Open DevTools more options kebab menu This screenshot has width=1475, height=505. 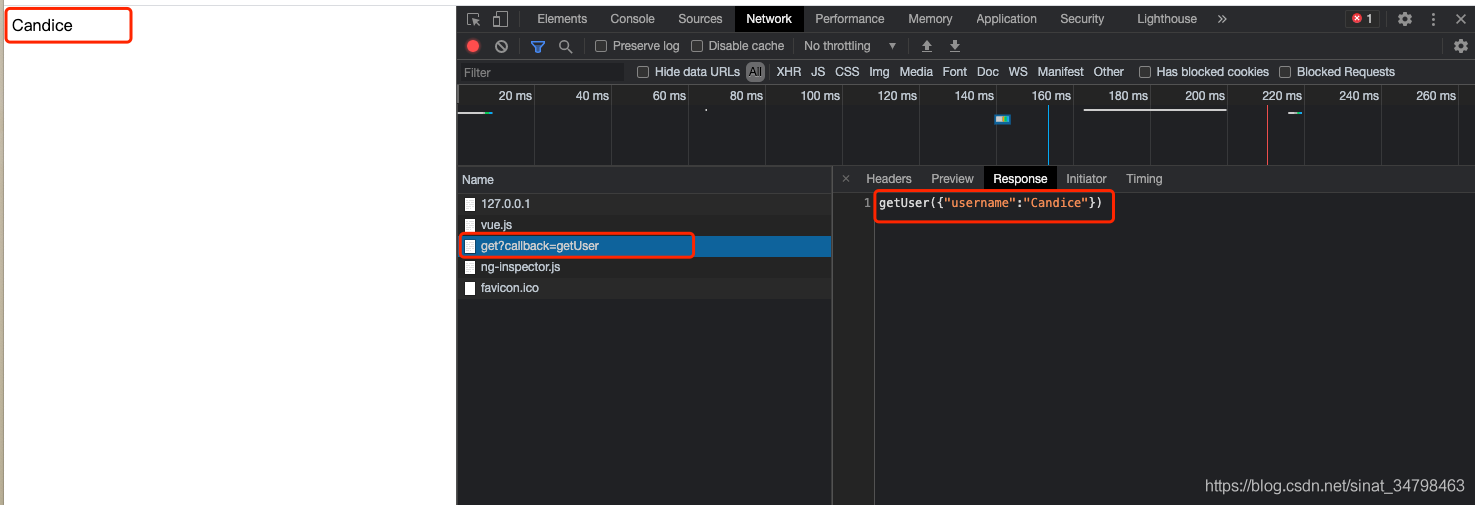tap(1433, 19)
